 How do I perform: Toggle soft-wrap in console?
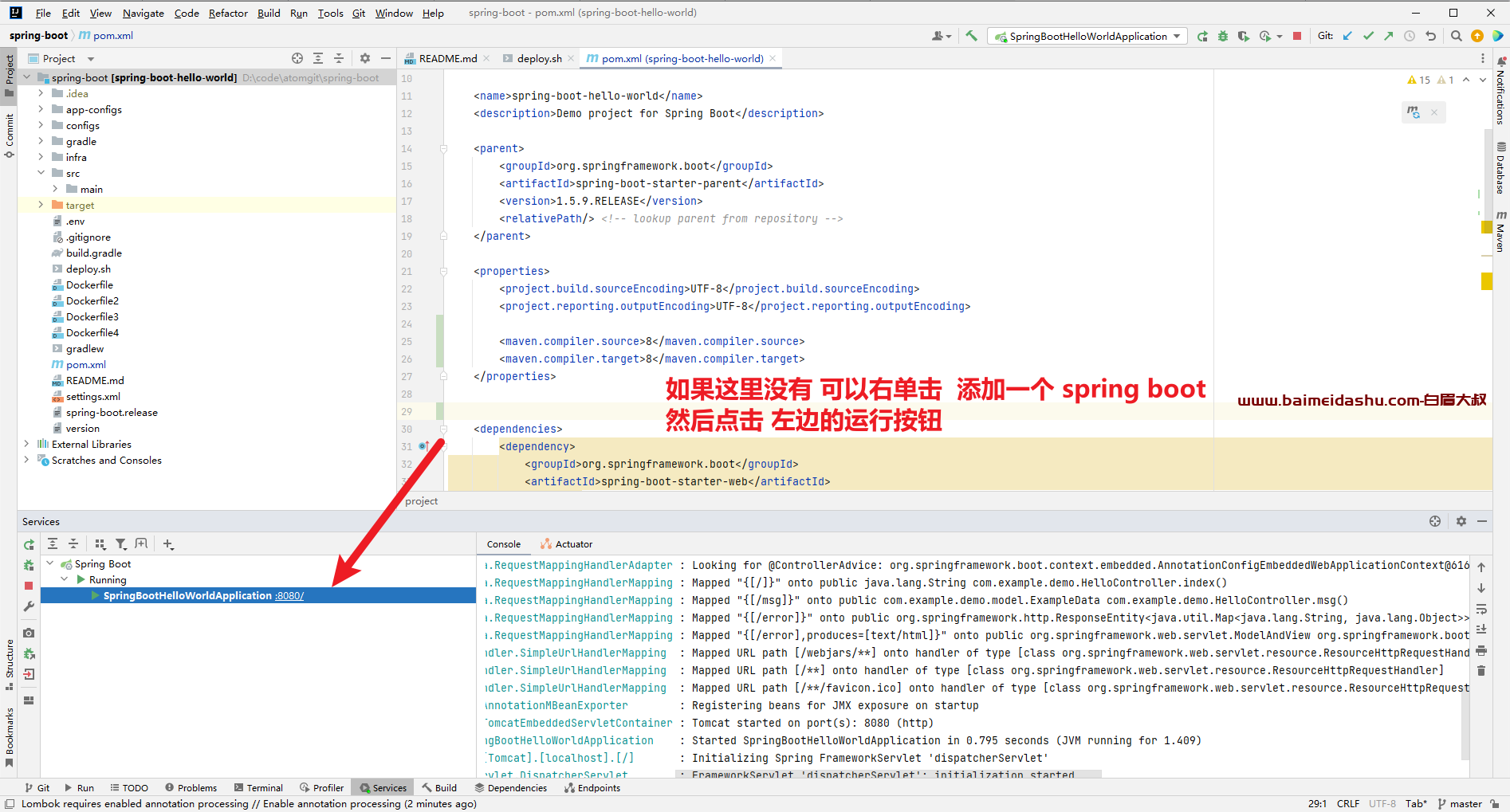1481,609
